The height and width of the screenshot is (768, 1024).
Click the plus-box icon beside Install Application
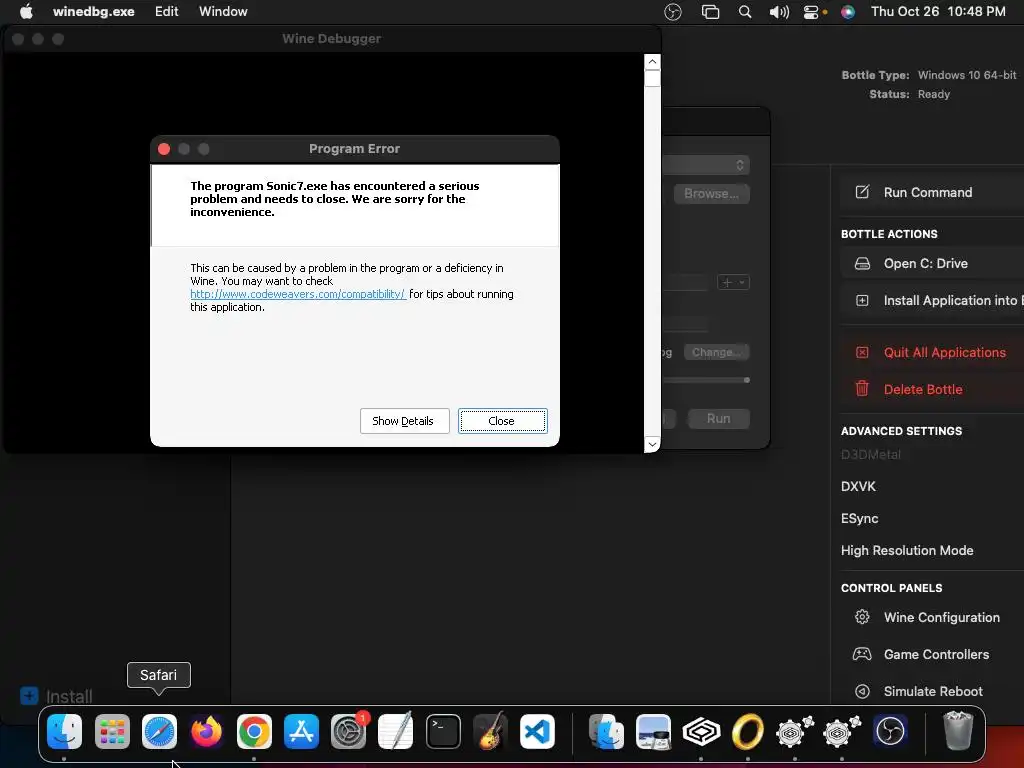tap(862, 300)
